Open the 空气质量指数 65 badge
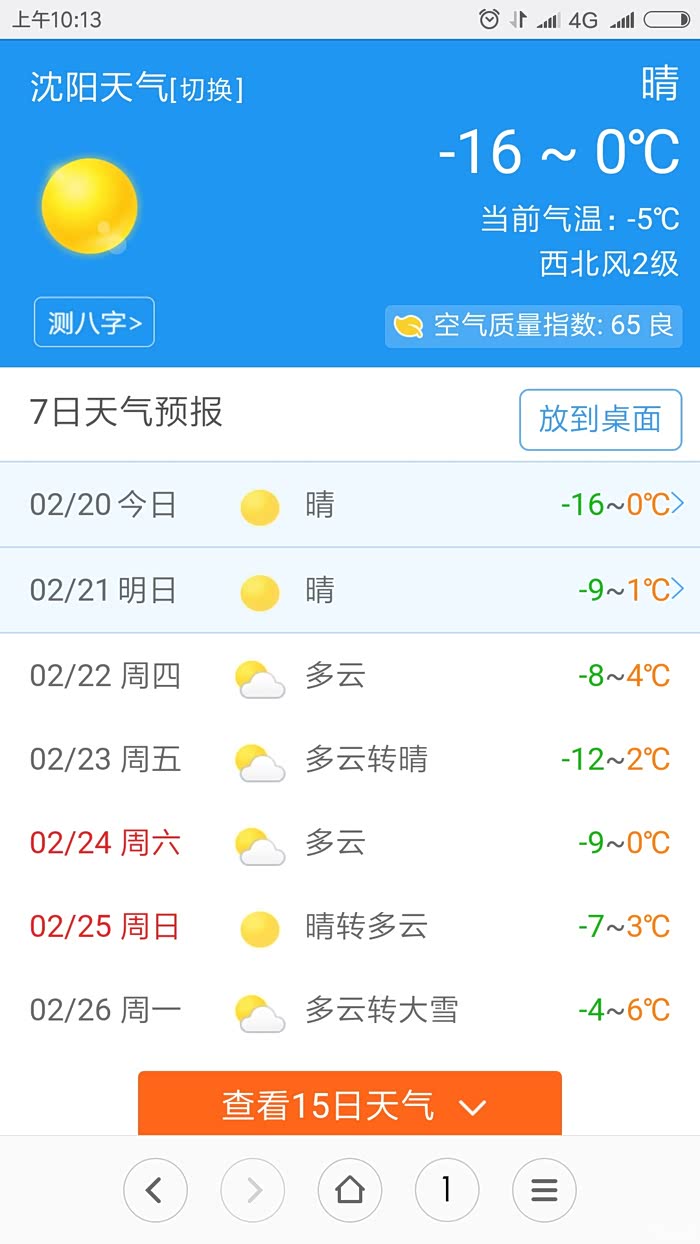The height and width of the screenshot is (1244, 700). pyautogui.click(x=532, y=326)
